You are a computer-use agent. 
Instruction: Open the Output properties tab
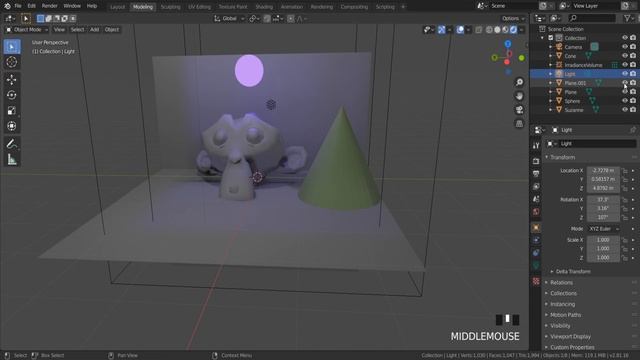(x=536, y=174)
